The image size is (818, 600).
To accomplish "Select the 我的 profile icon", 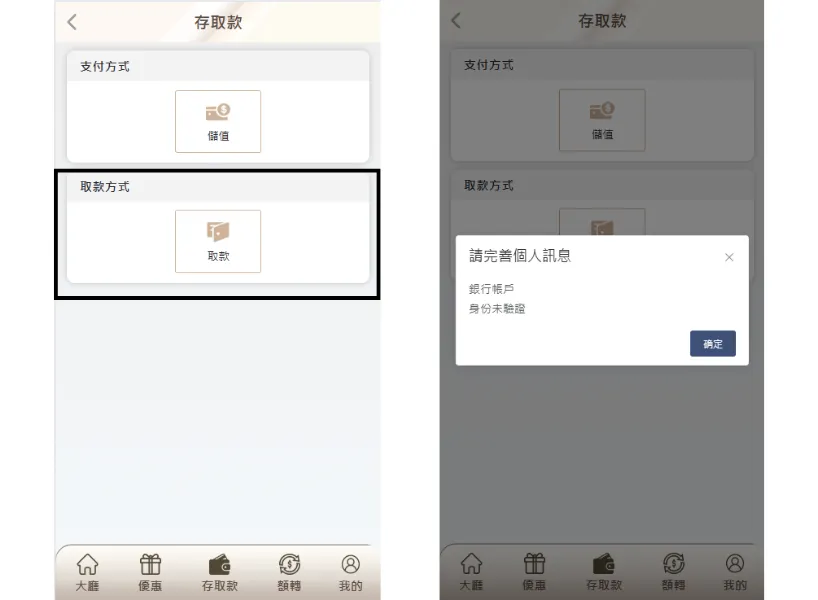I will pyautogui.click(x=351, y=570).
